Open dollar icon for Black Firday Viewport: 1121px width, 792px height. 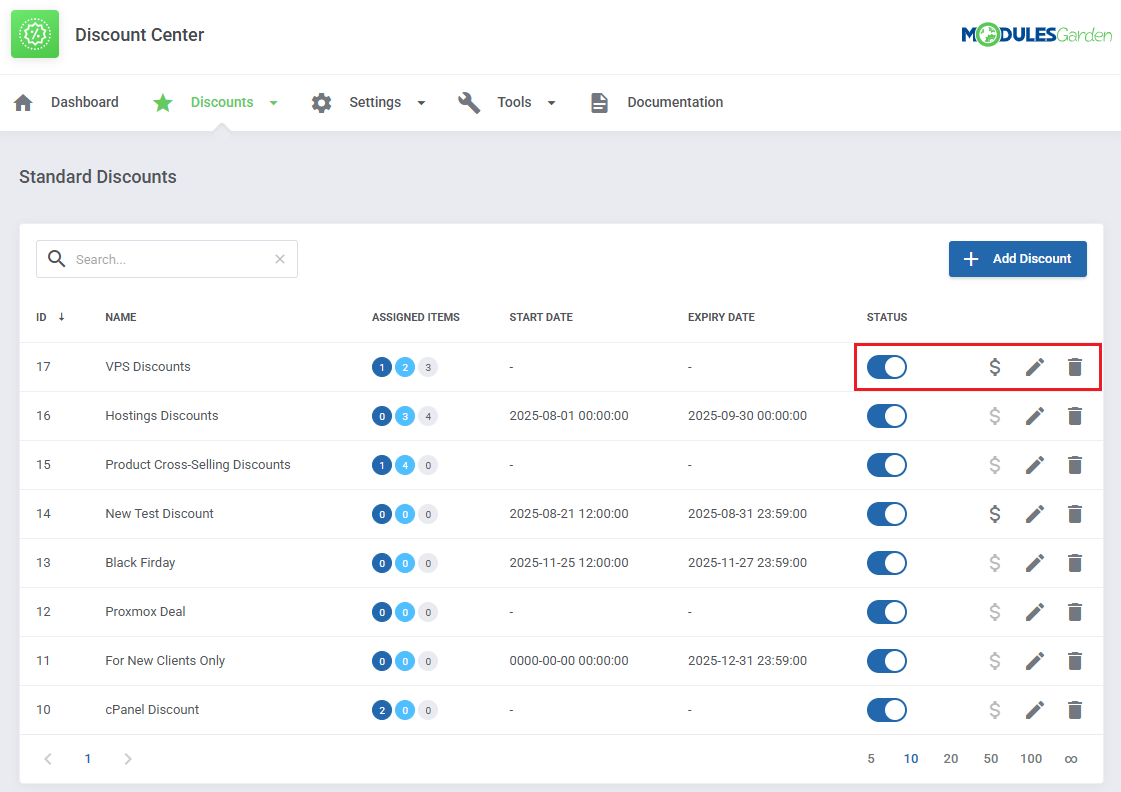(x=994, y=563)
